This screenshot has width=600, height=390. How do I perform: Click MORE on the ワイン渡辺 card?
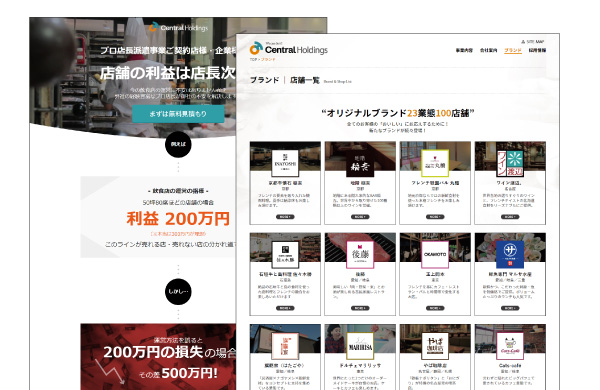click(x=510, y=217)
